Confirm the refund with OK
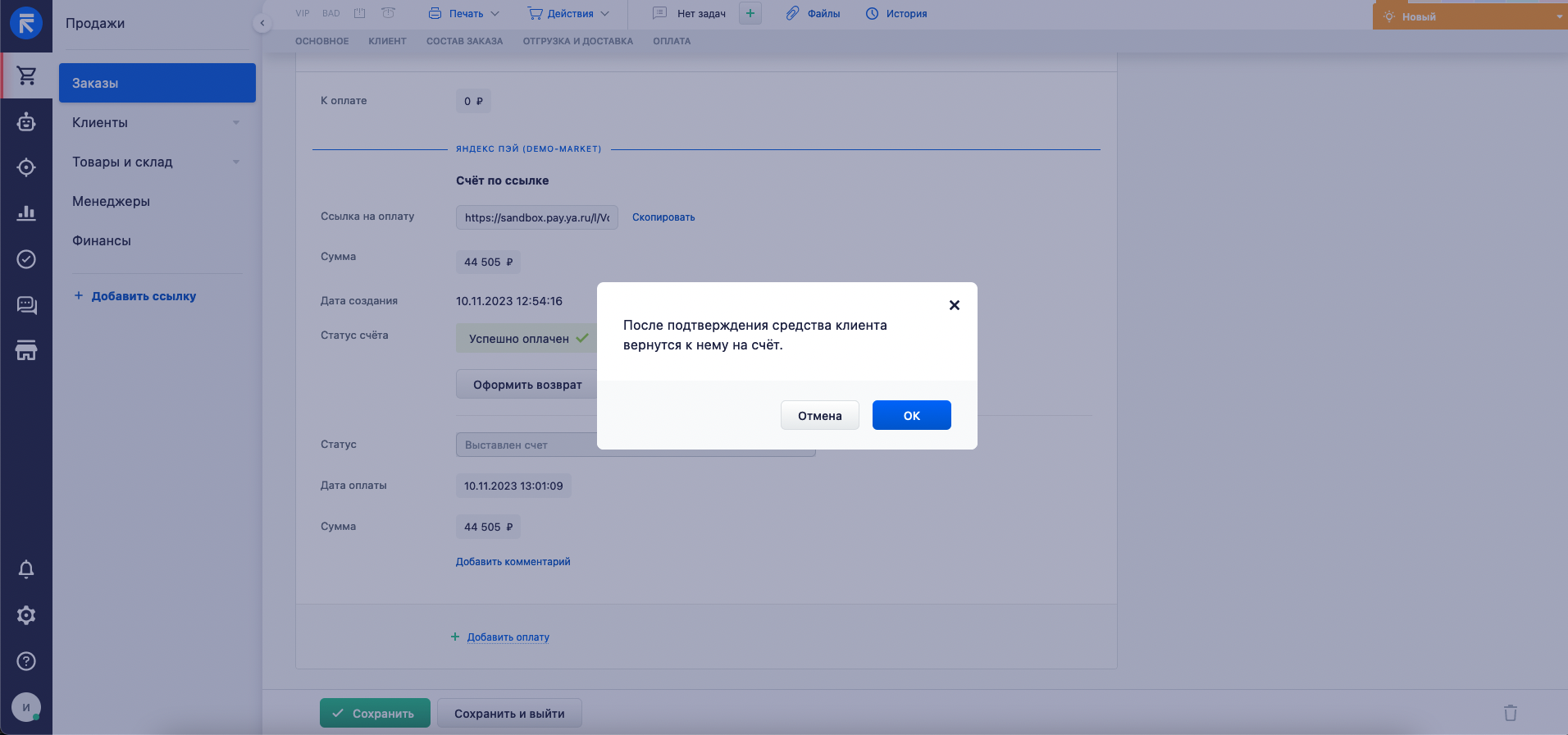Screen dimensions: 1568x735 [x=912, y=415]
